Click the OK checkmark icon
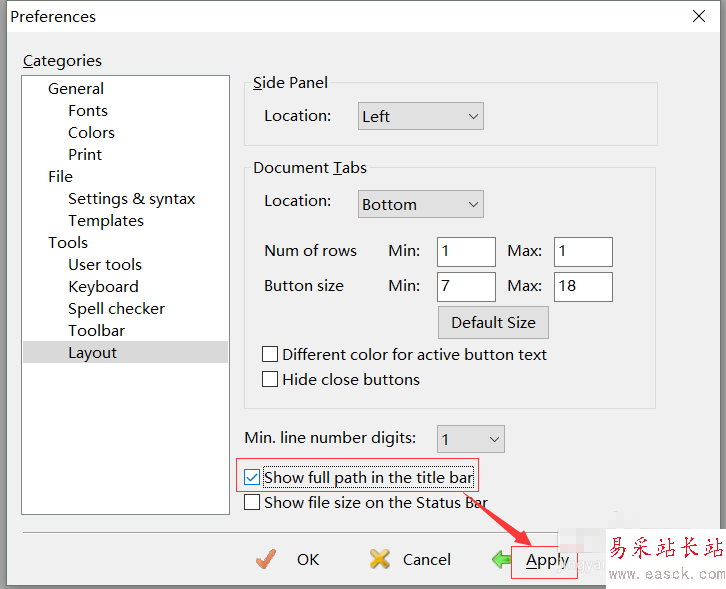 click(x=265, y=559)
